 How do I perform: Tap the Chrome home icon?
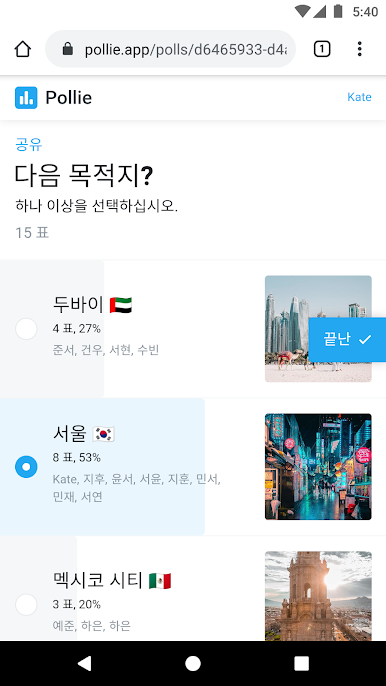coord(23,49)
